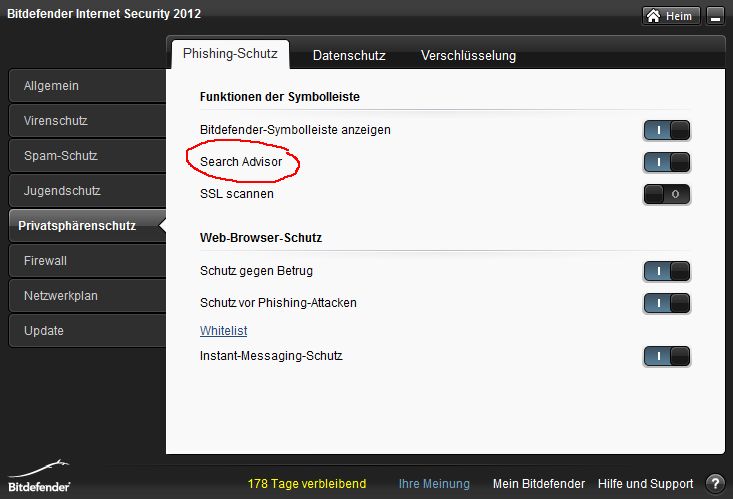Click the Heim home icon button
Image resolution: width=733 pixels, height=499 pixels.
[671, 16]
